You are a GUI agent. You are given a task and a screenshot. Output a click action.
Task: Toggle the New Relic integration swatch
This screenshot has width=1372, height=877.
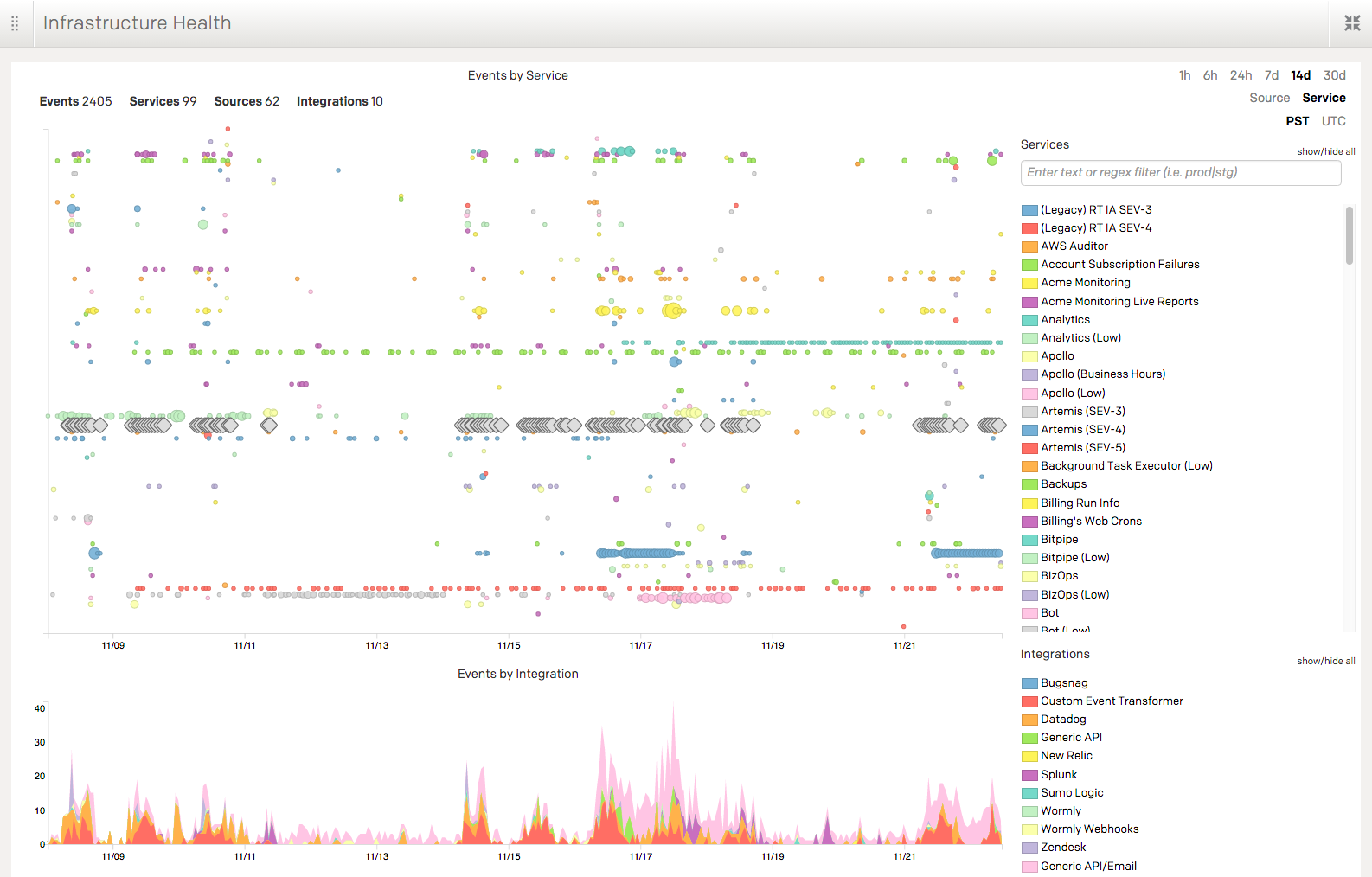click(x=1029, y=756)
